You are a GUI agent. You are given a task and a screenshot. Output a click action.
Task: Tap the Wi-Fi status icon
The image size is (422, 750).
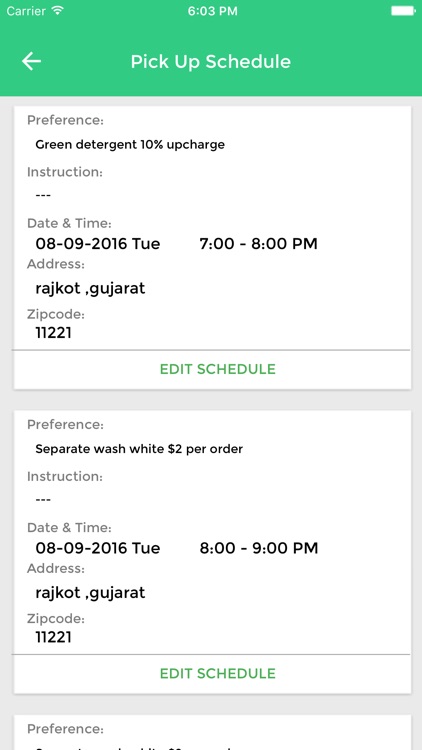coord(58,11)
